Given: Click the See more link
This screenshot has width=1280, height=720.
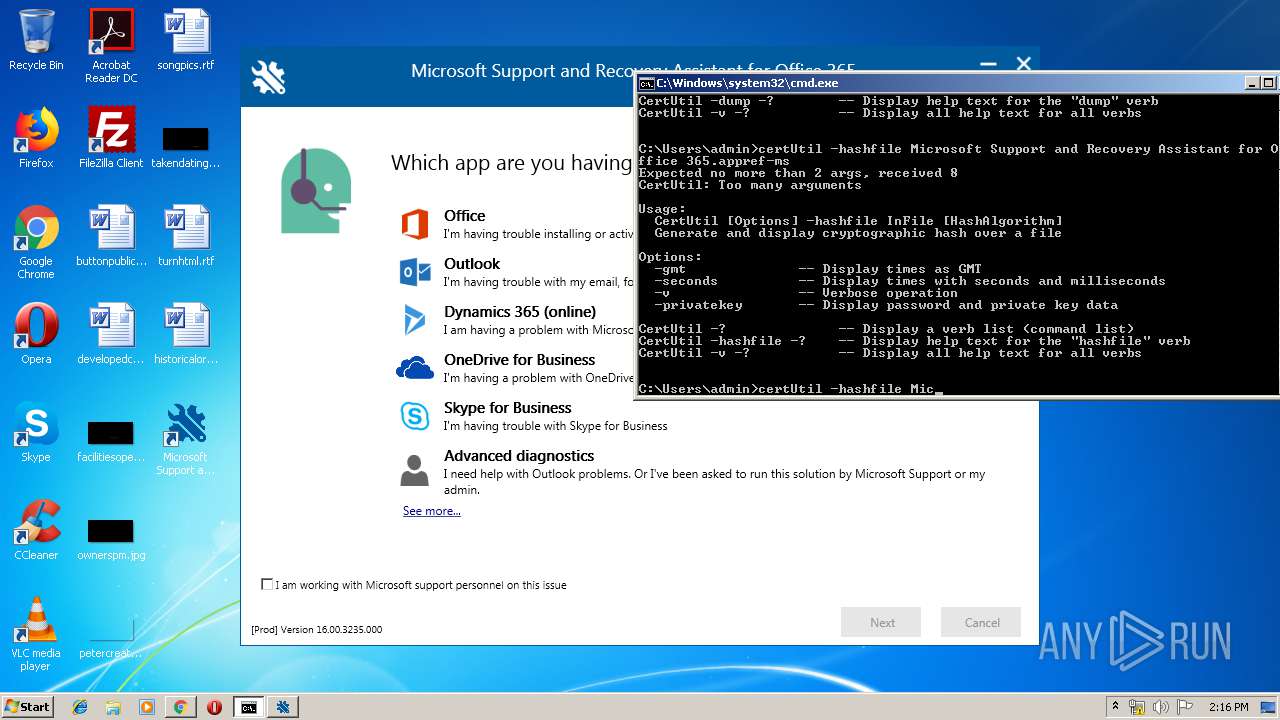Looking at the screenshot, I should (432, 511).
